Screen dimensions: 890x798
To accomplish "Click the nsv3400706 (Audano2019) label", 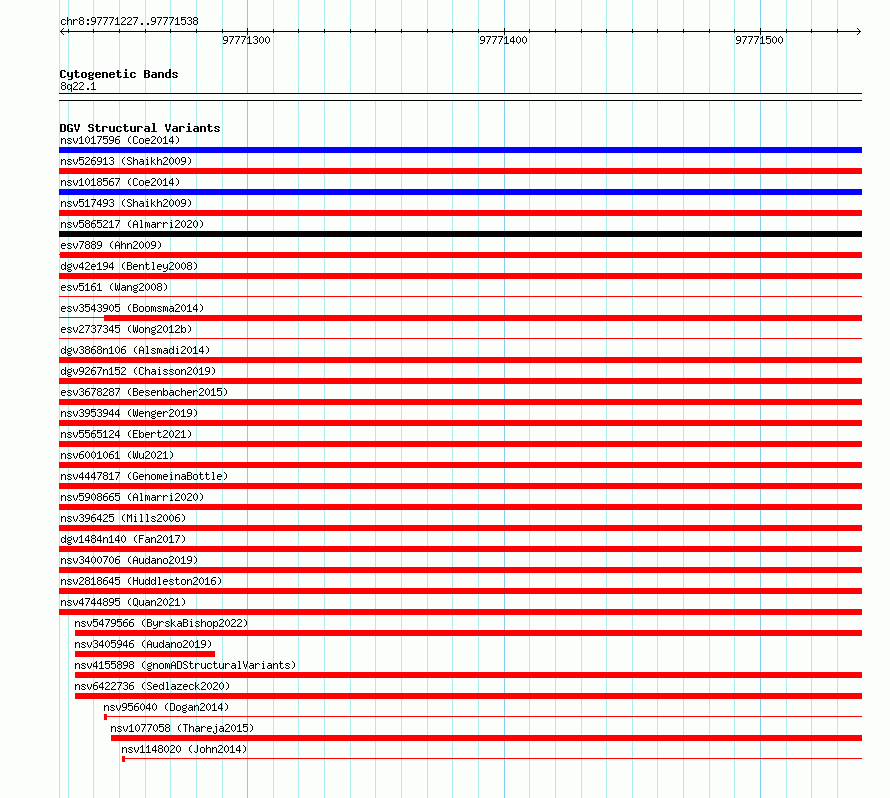I will (129, 560).
